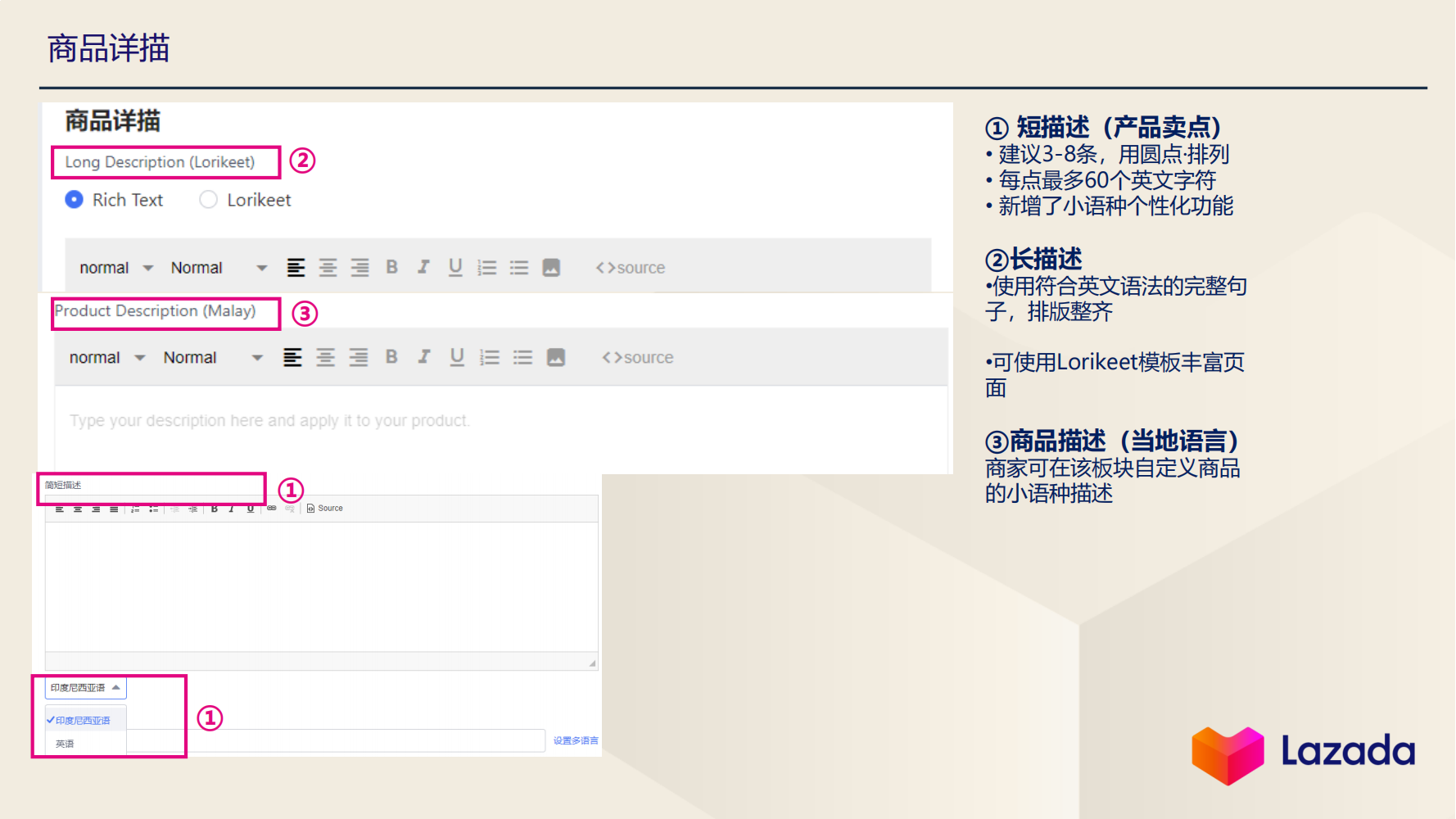
Task: Click the Malay description text area placeholder
Action: click(269, 421)
